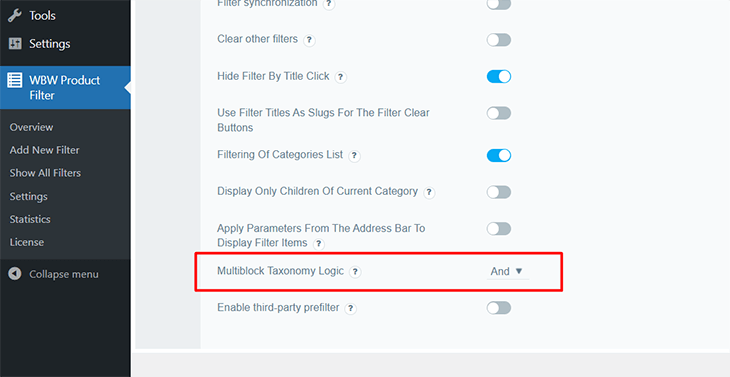Open the Multiblock Taxonomy Logic And dropdown
Screen dimensions: 730x377
[x=507, y=271]
